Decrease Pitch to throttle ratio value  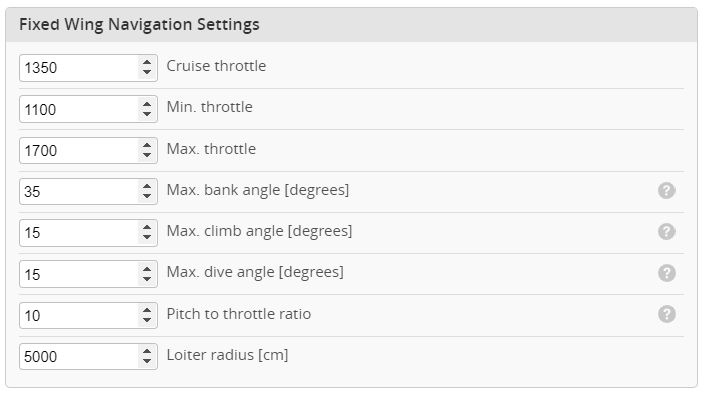point(147,321)
